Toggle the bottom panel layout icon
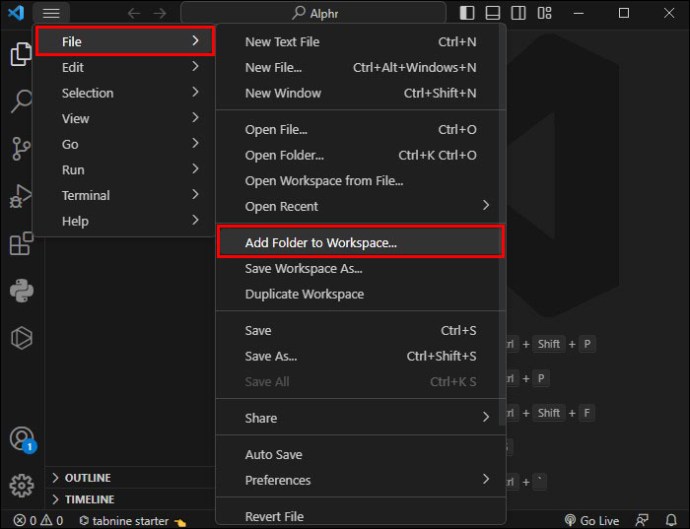Viewport: 690px width, 529px height. 492,13
